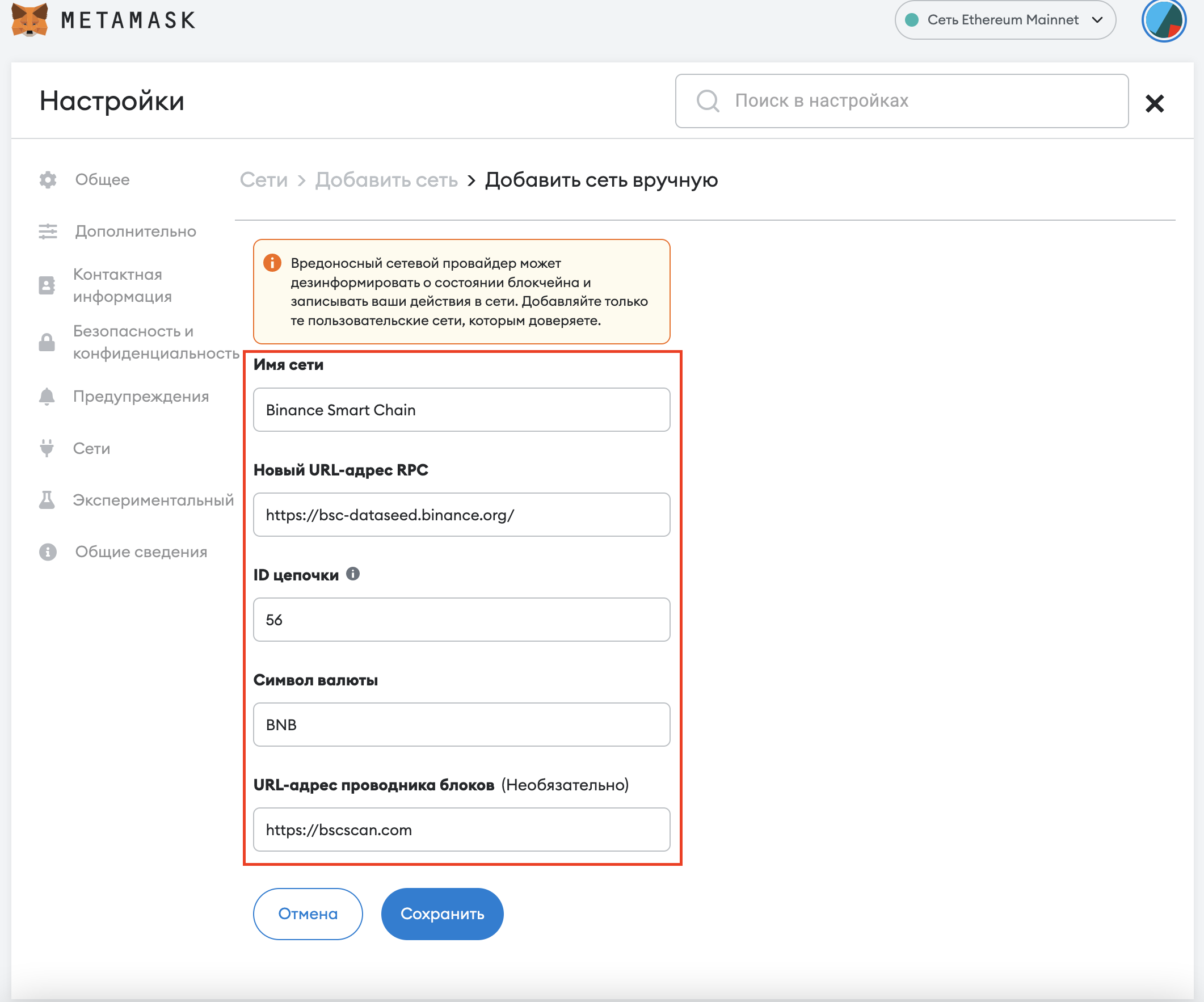Click the gear icon next to Общее
This screenshot has width=1204, height=1002.
(48, 179)
